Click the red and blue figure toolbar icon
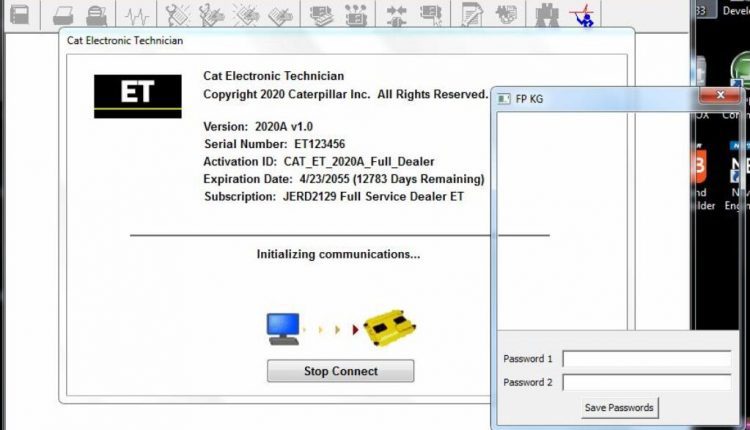750x430 pixels. click(x=582, y=15)
